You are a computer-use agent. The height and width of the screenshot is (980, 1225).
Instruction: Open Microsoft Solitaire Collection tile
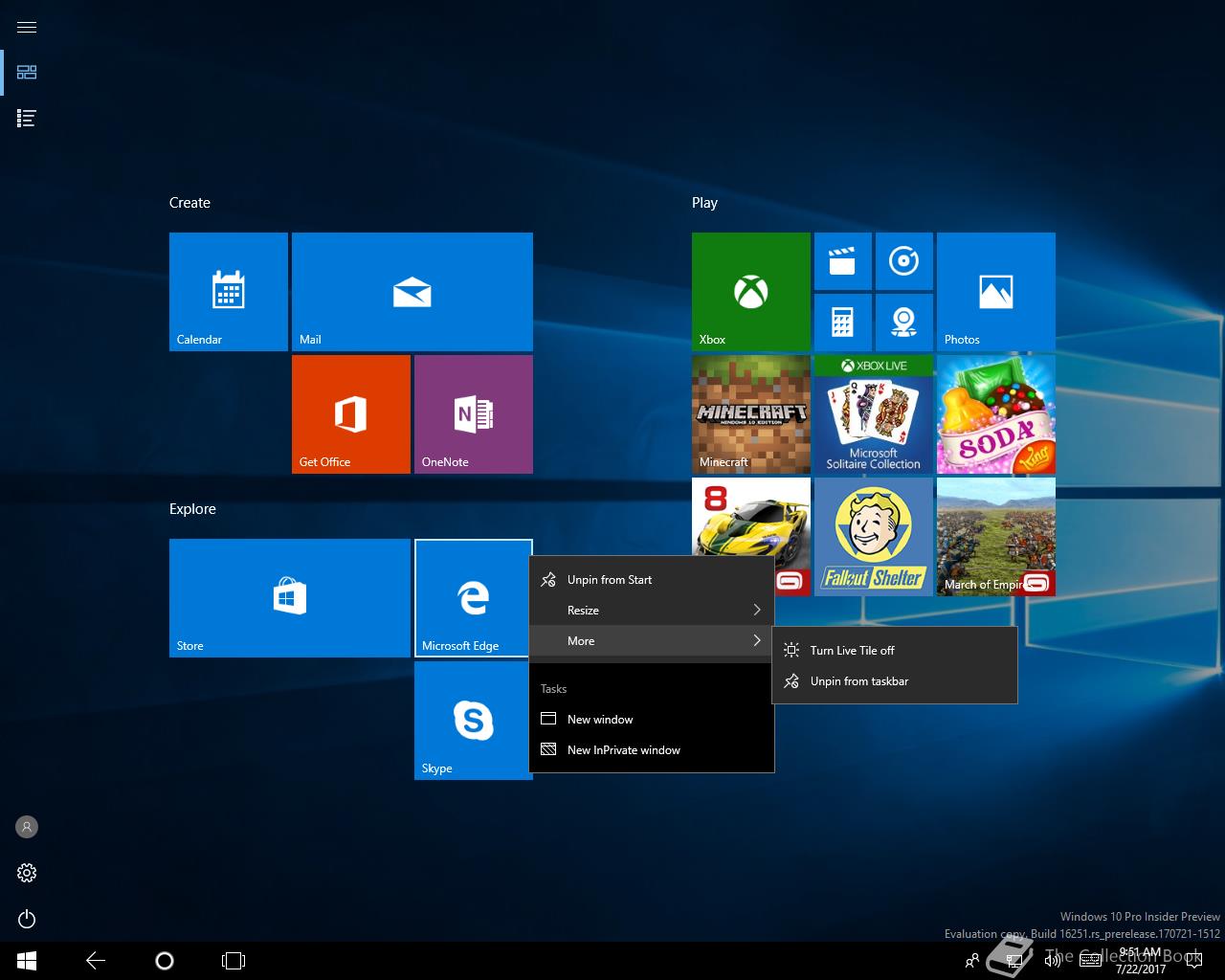(874, 414)
